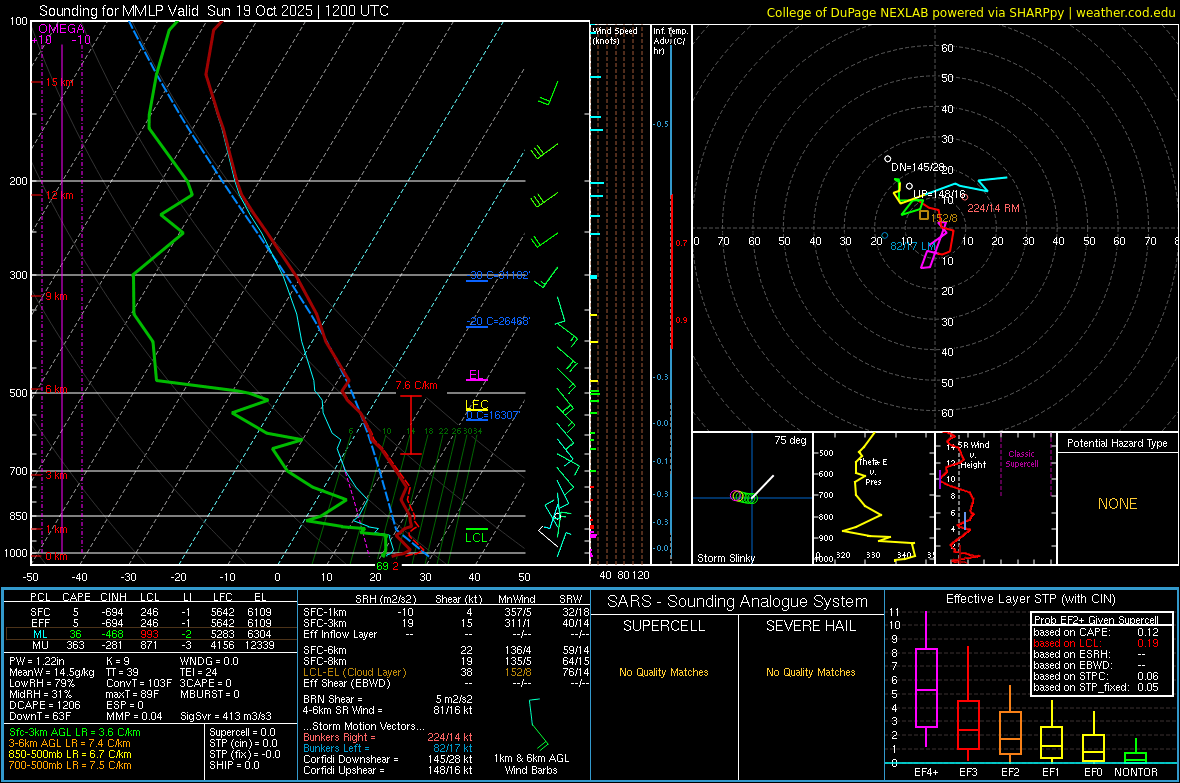Click the NONE hazard type text
Screen dimensions: 1180x783
point(1117,504)
